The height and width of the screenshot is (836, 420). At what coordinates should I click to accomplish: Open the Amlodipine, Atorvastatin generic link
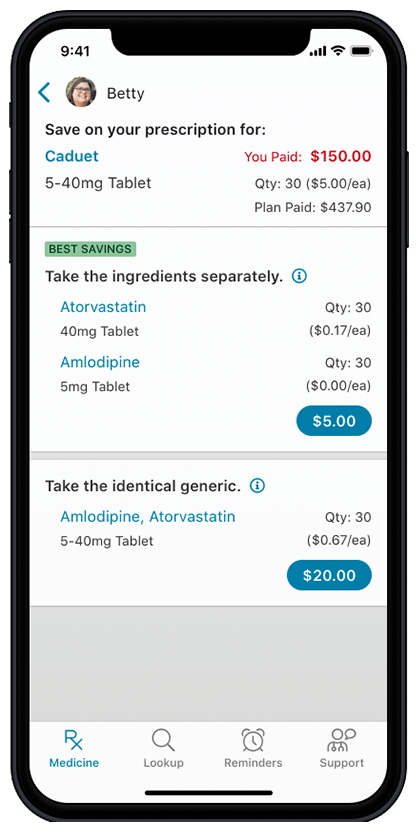point(148,517)
